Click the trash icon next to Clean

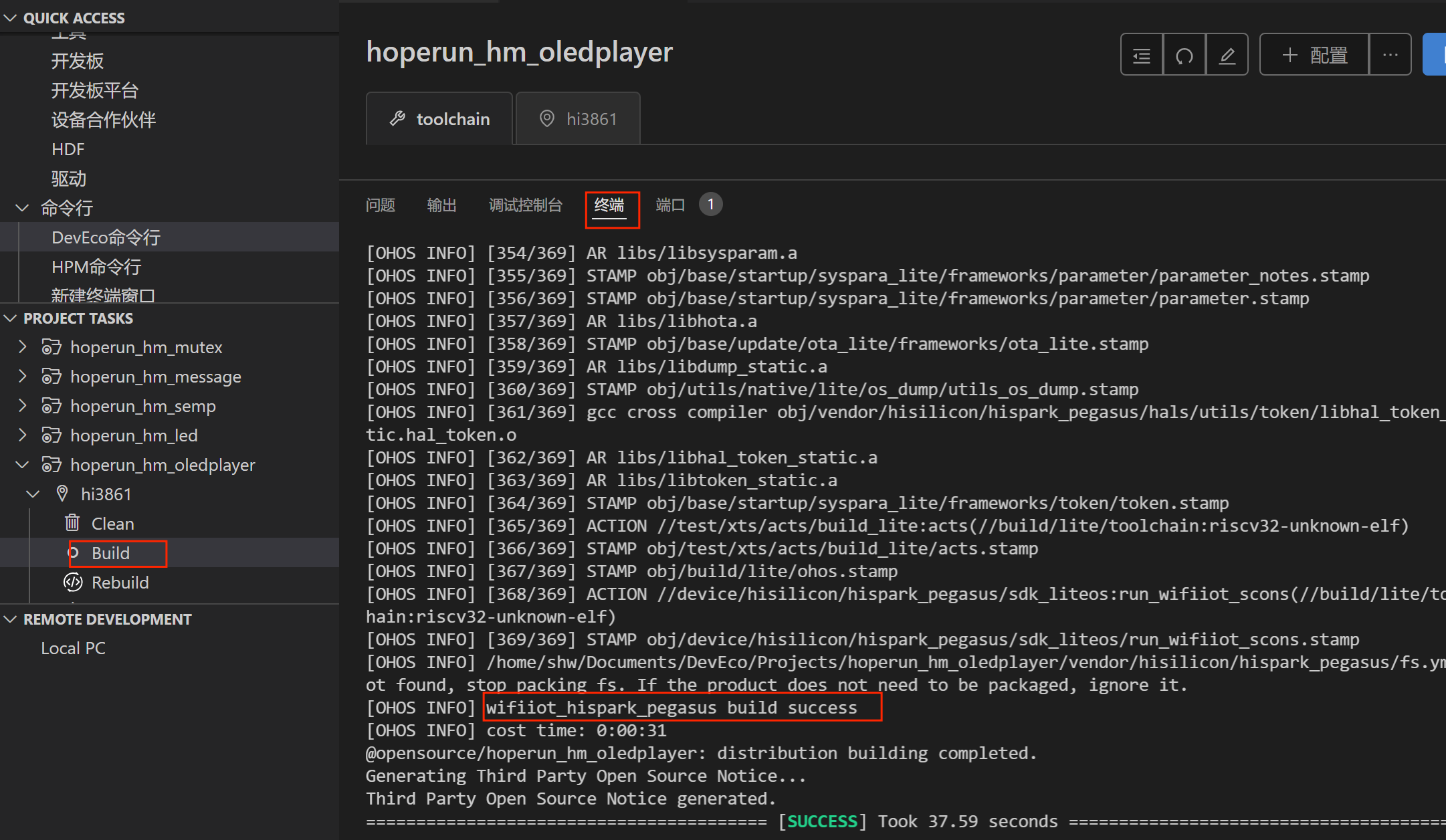click(x=72, y=522)
